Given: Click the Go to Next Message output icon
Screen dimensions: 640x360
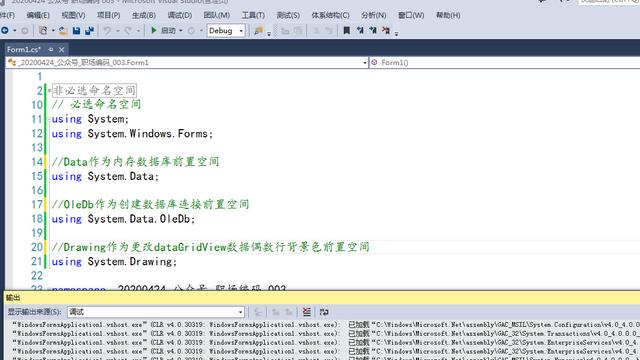Looking at the screenshot, I should (x=289, y=312).
